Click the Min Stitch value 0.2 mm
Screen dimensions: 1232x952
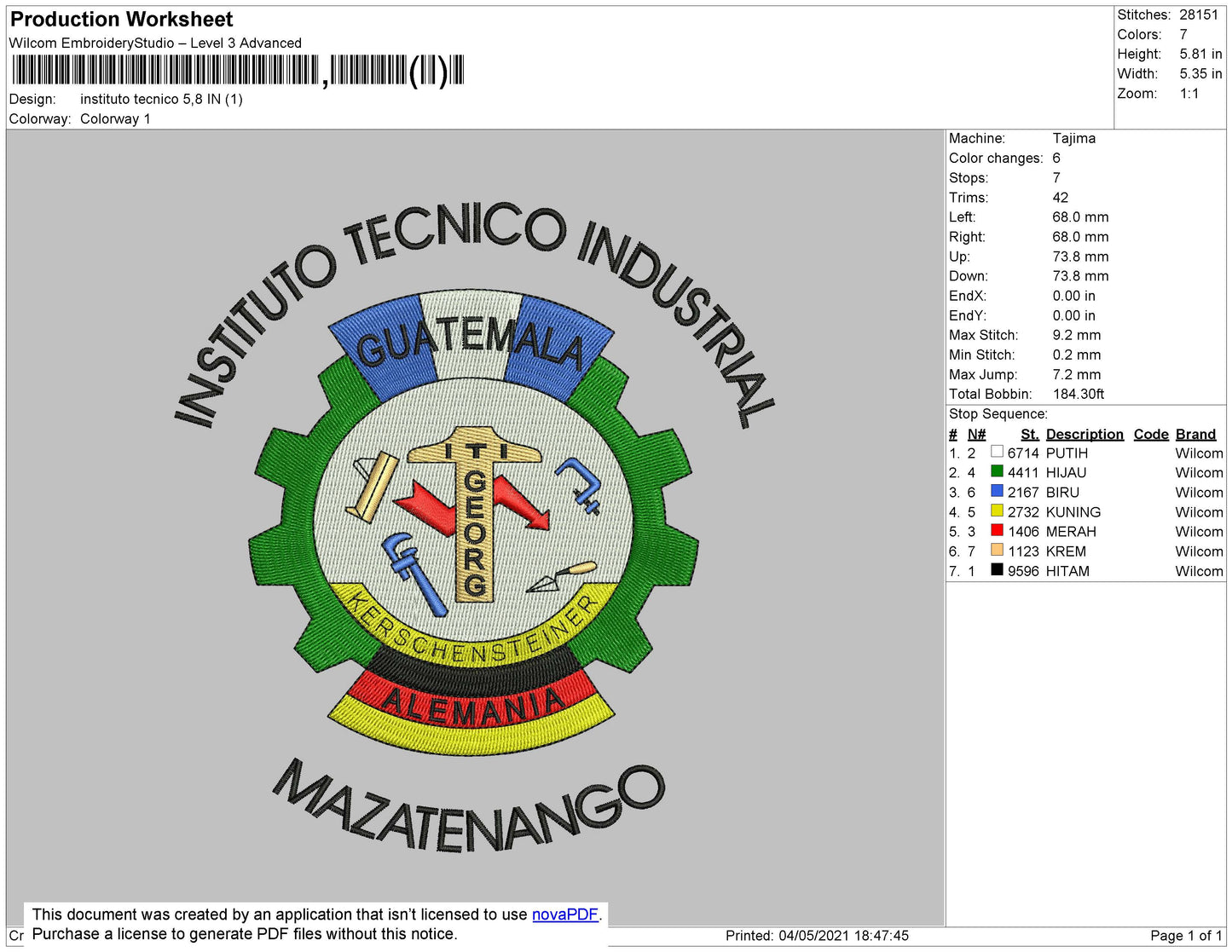pyautogui.click(x=1076, y=355)
